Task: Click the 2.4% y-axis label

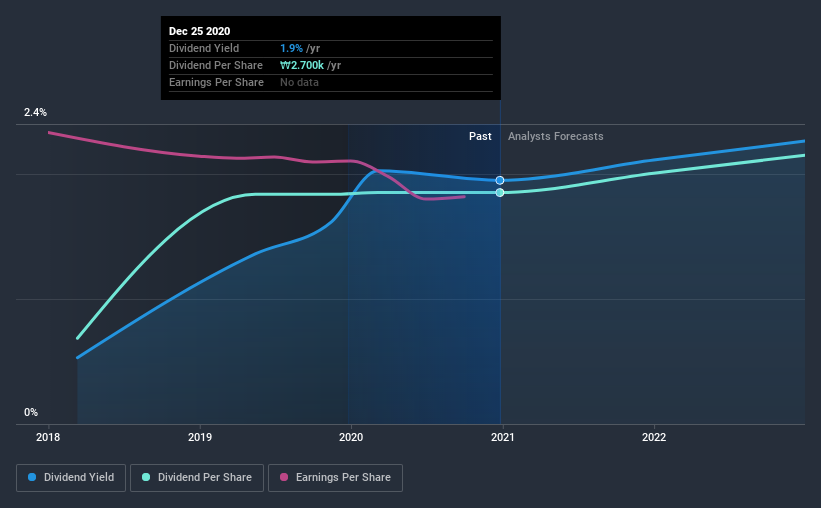Action: pyautogui.click(x=35, y=112)
